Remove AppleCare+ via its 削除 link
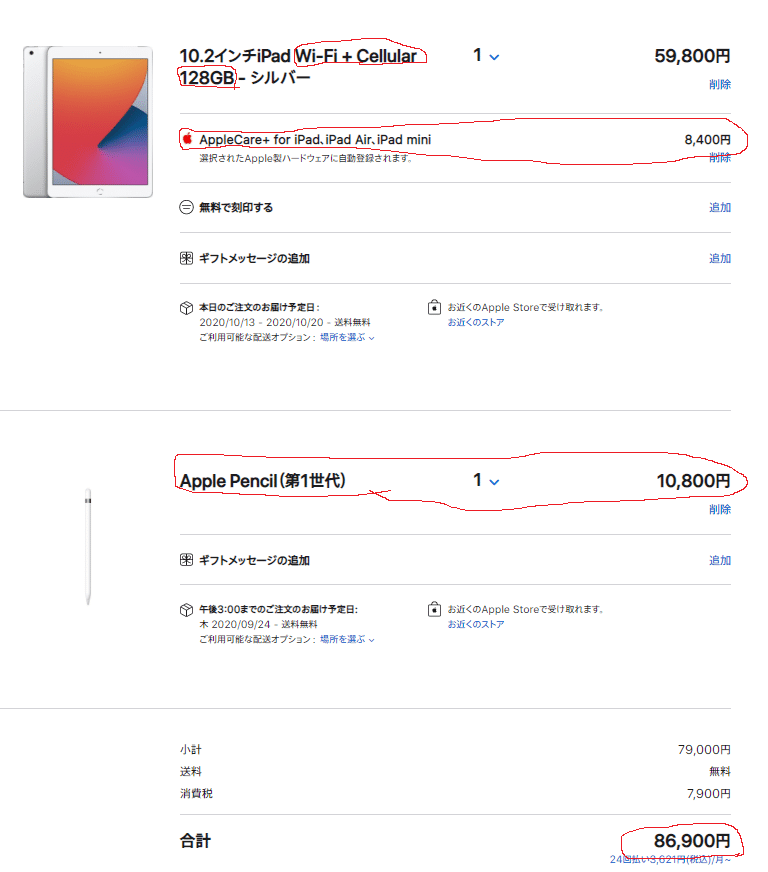Viewport: 768px width, 872px height. coord(719,163)
